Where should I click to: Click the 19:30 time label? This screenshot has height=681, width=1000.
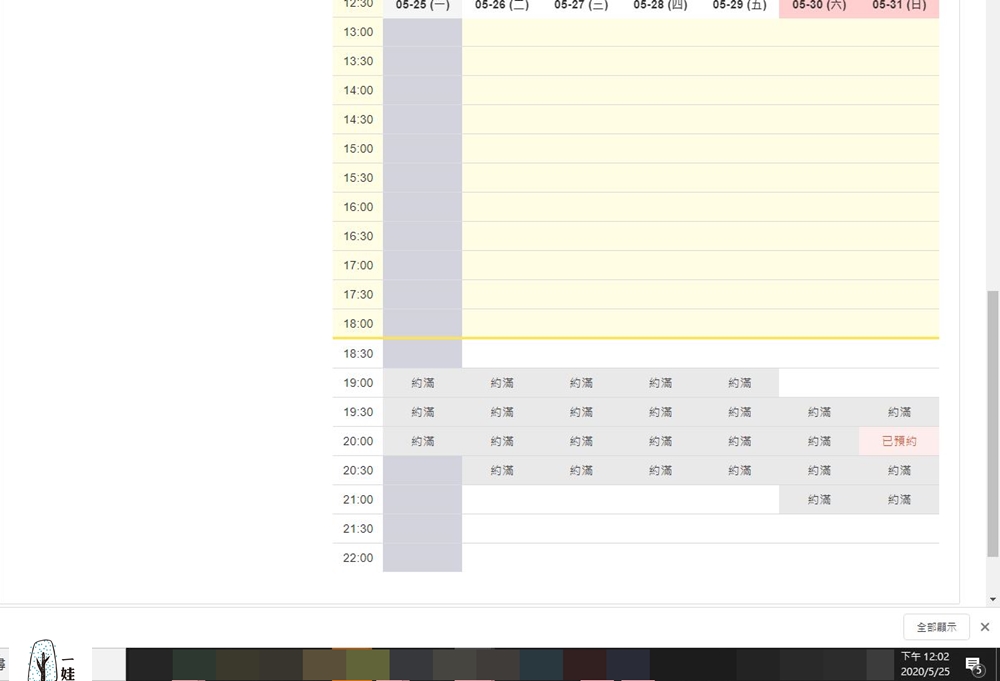point(358,412)
